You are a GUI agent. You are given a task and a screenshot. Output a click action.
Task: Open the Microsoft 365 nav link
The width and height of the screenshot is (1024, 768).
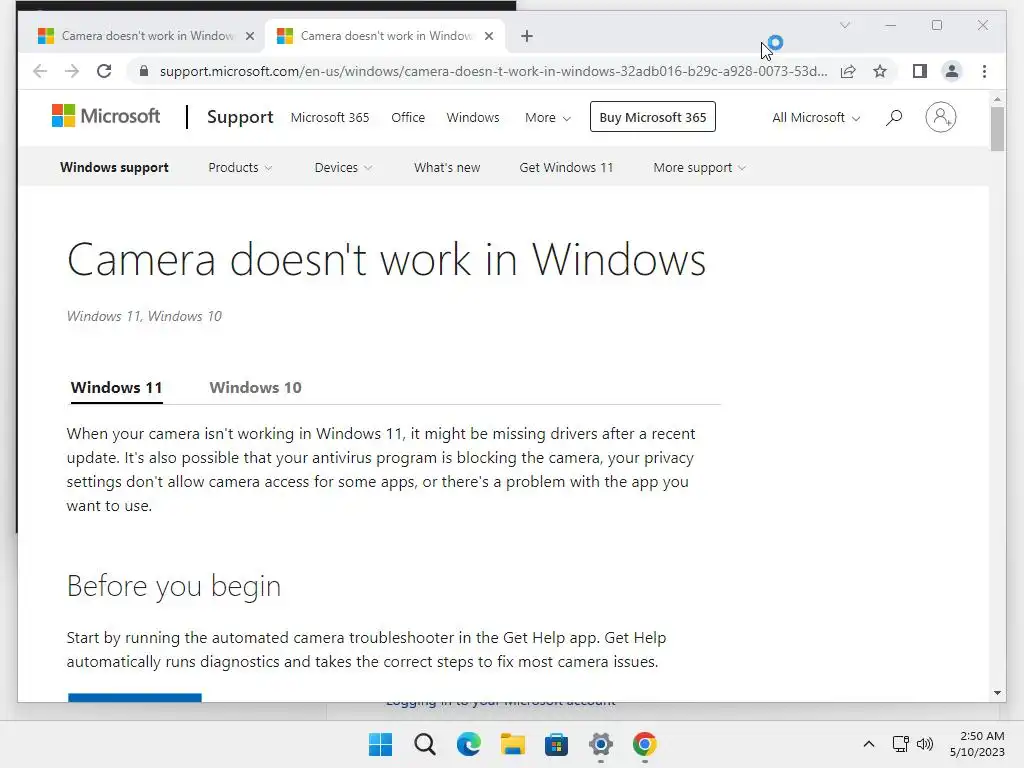(330, 118)
